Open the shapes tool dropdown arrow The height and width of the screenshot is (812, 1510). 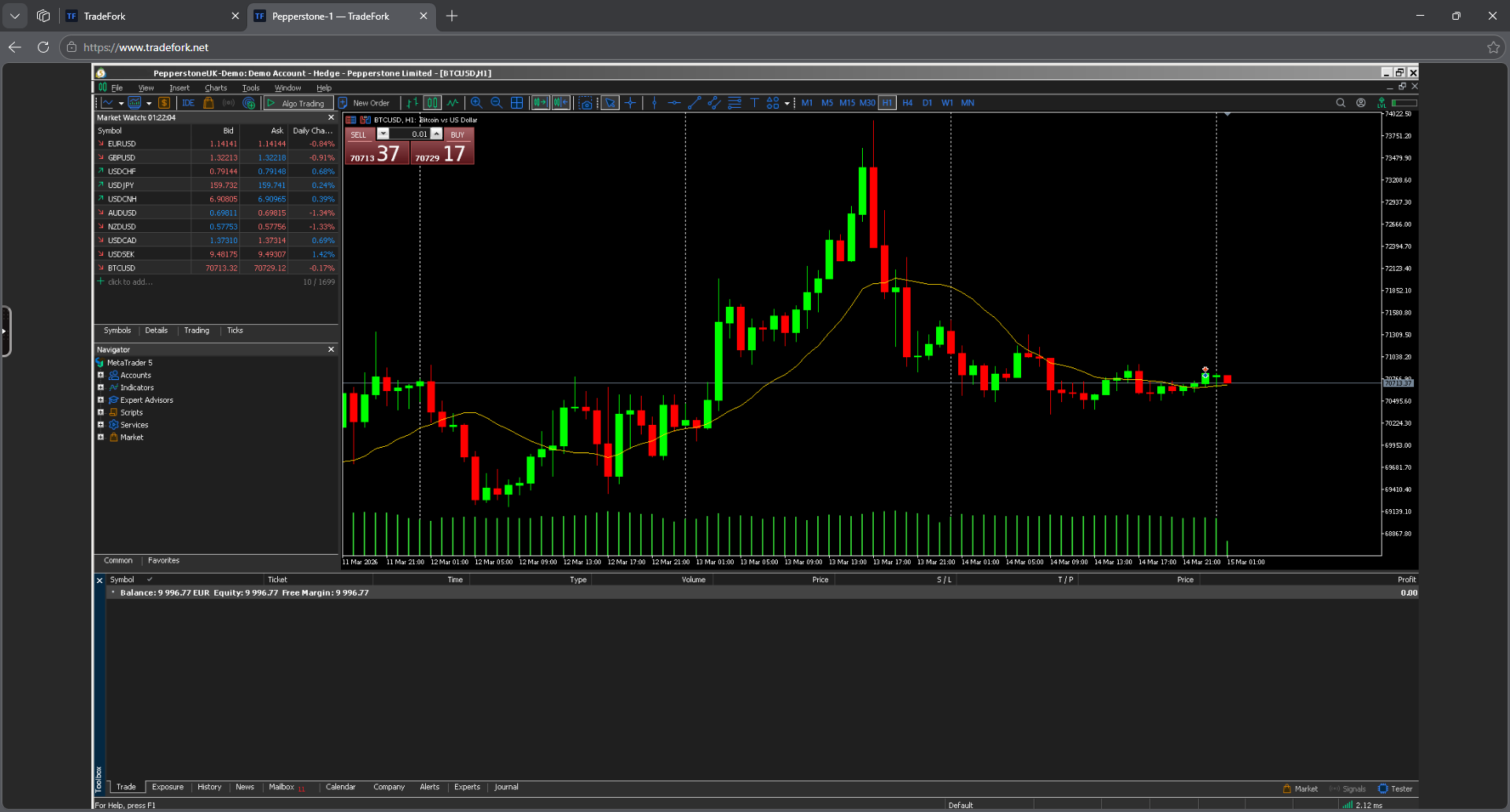[786, 104]
